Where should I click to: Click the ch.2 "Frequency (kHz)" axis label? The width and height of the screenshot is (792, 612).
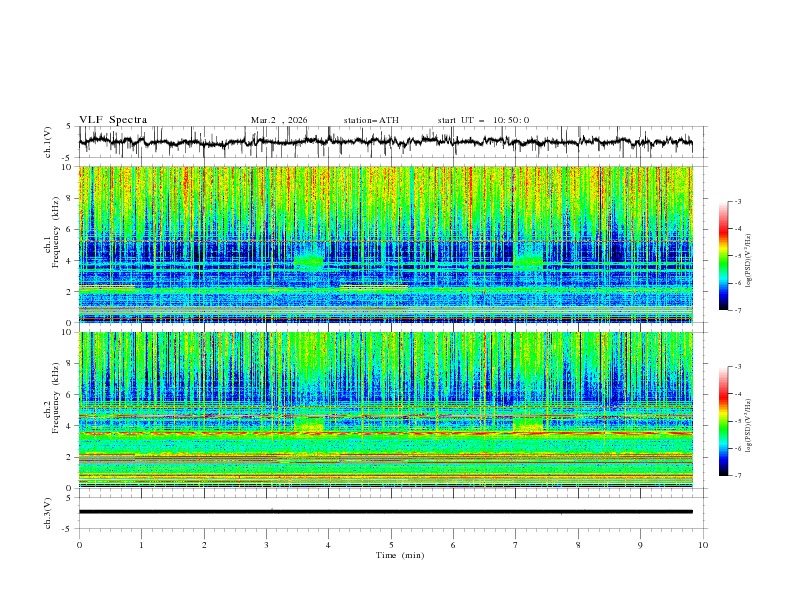(x=55, y=398)
